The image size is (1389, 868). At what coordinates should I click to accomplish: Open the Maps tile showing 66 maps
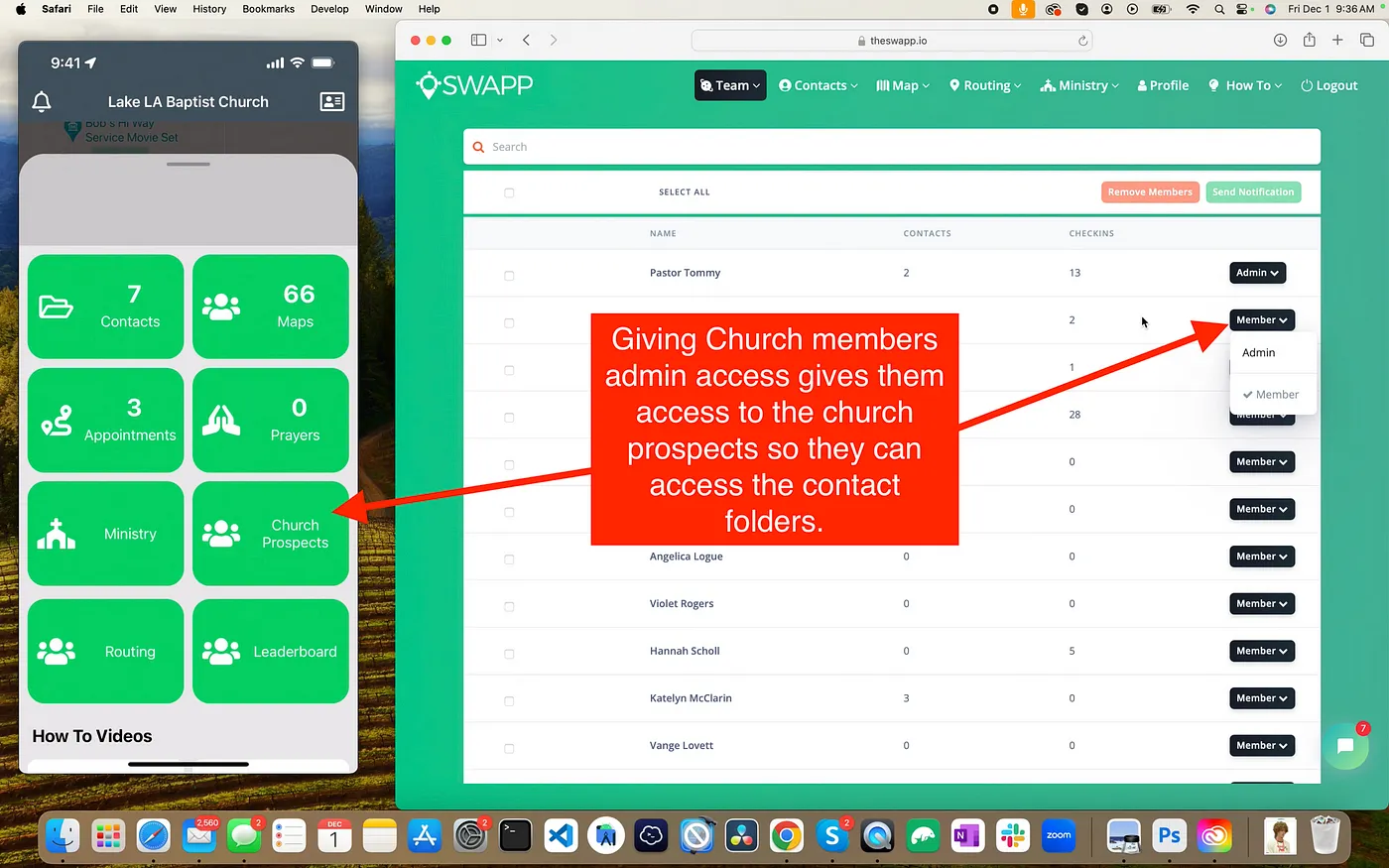click(x=270, y=306)
